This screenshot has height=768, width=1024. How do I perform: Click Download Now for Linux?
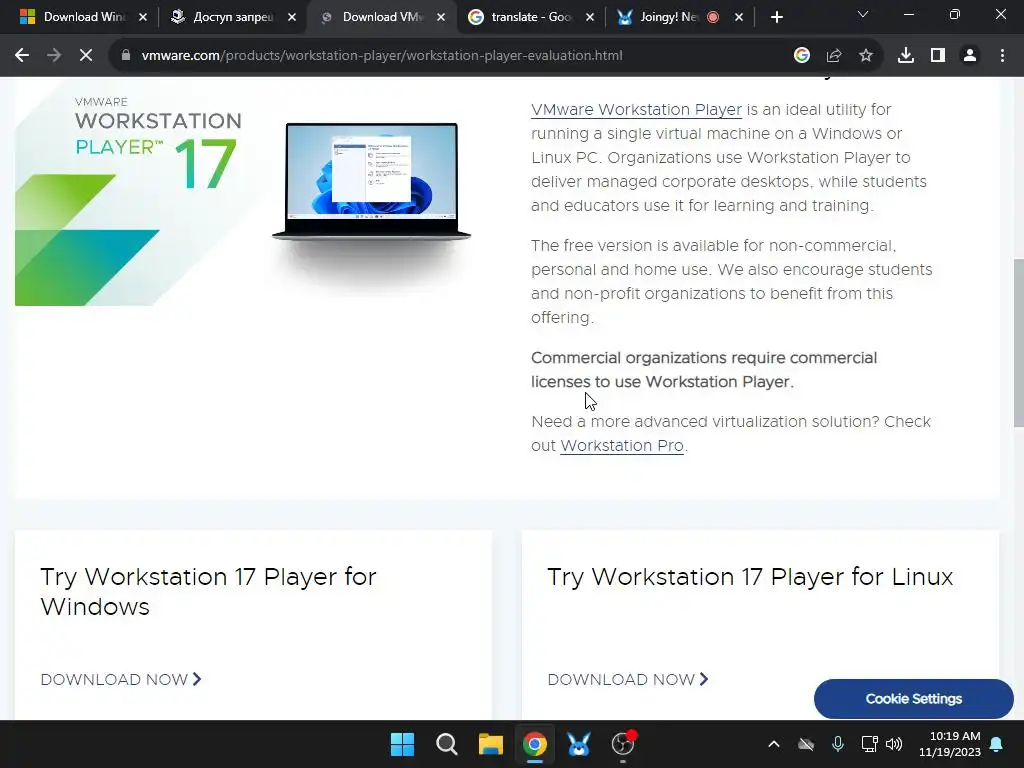pos(628,679)
